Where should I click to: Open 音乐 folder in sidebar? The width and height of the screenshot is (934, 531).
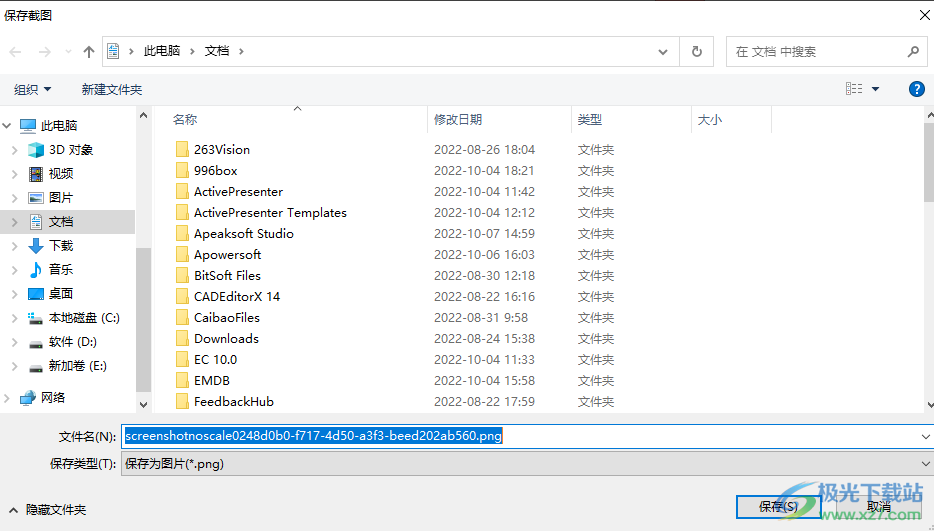[61, 269]
